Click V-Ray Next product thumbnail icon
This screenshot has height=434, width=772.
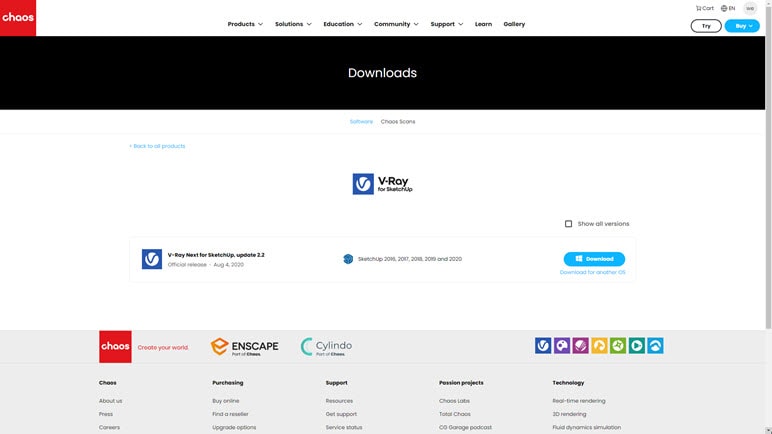152,259
